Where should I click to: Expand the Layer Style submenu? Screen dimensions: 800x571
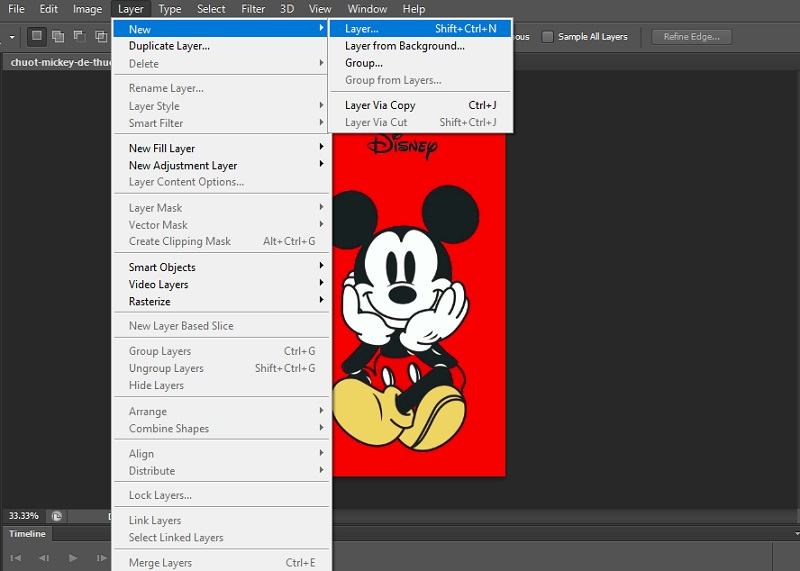coord(220,106)
